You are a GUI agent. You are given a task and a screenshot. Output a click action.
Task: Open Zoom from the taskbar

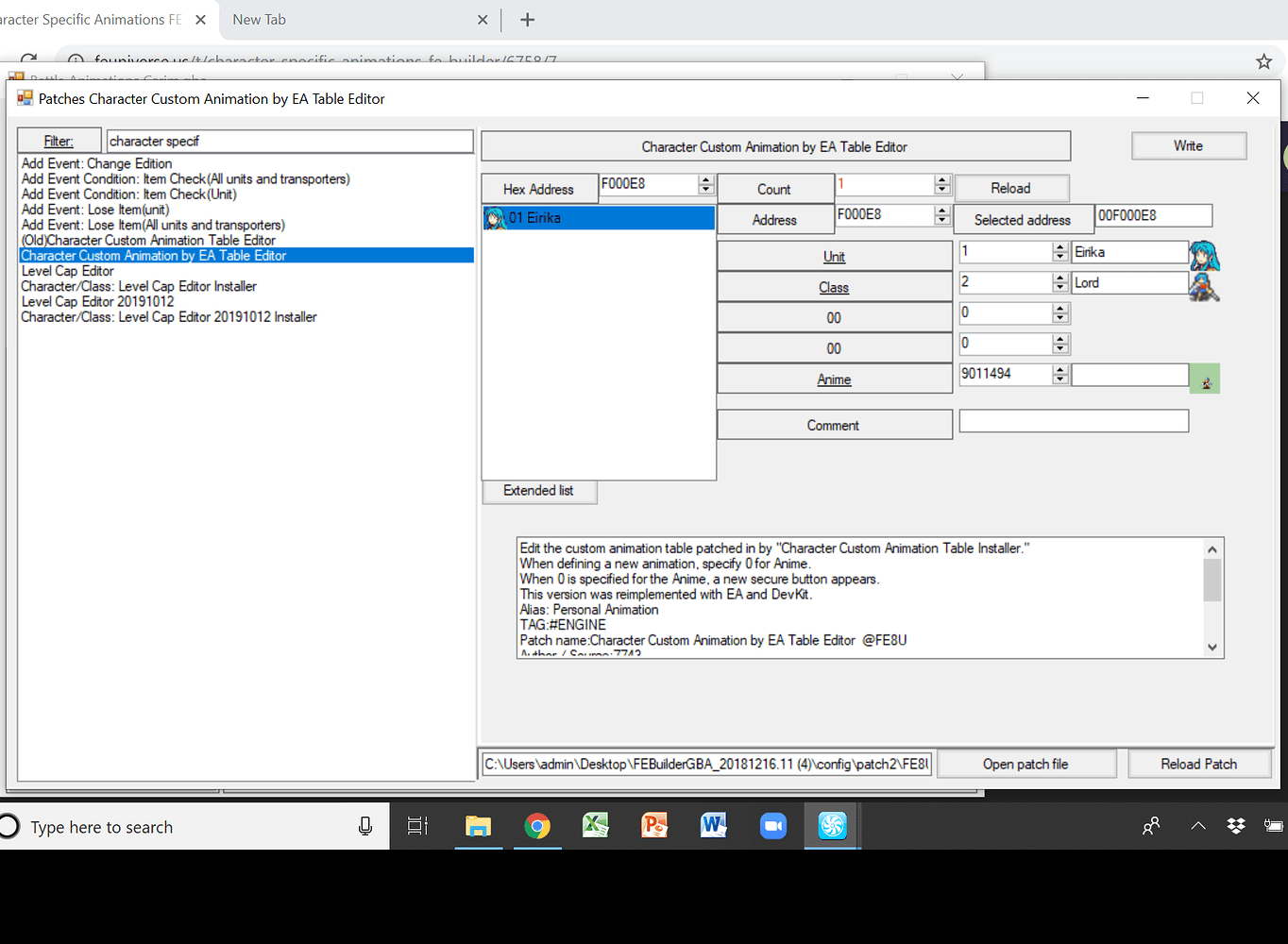point(773,827)
